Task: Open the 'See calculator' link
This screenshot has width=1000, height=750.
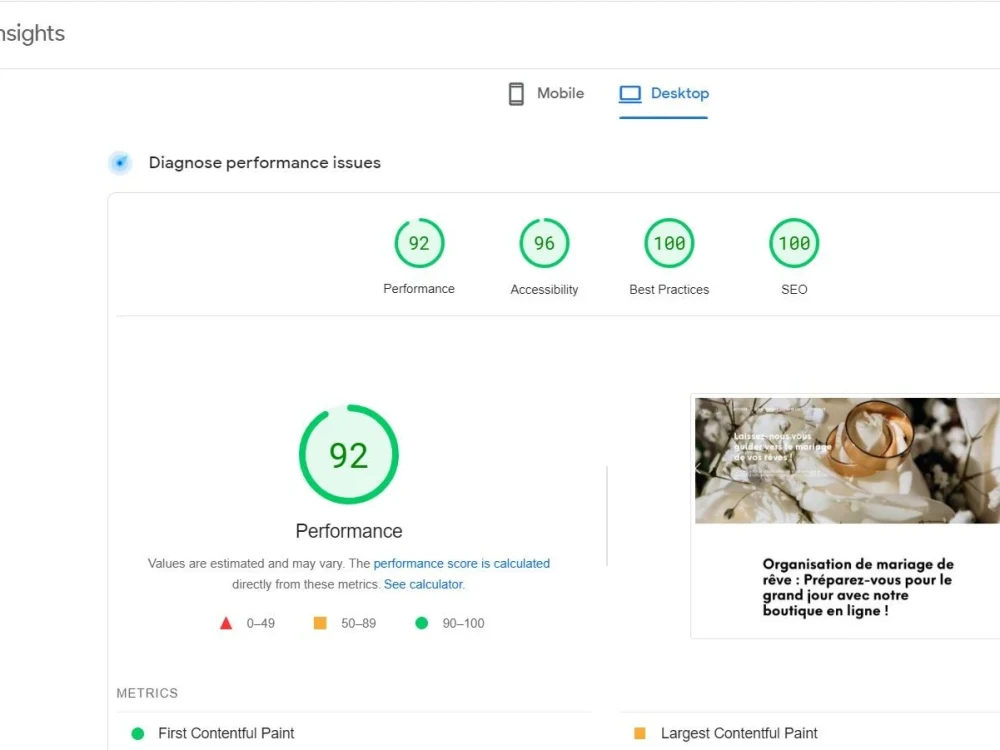Action: (423, 584)
